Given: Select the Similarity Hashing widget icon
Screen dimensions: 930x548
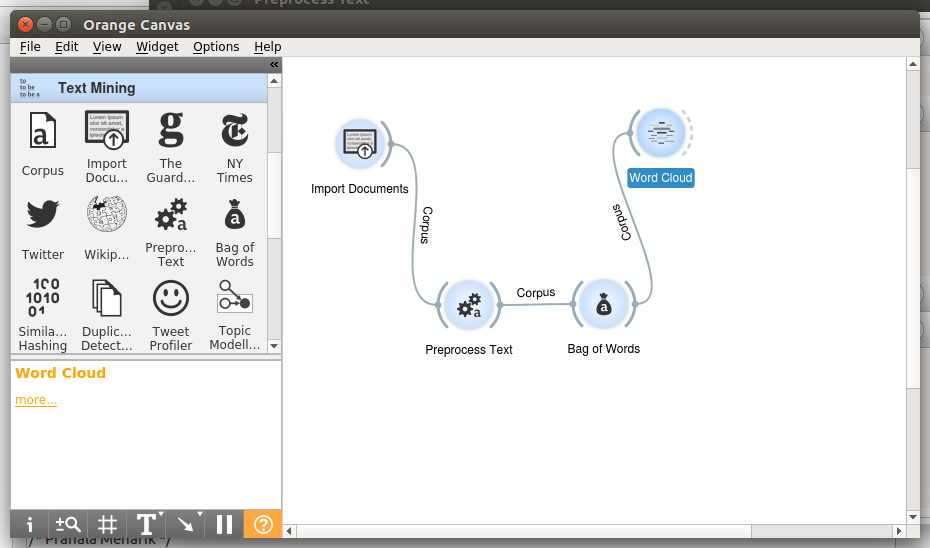Looking at the screenshot, I should 43,298.
